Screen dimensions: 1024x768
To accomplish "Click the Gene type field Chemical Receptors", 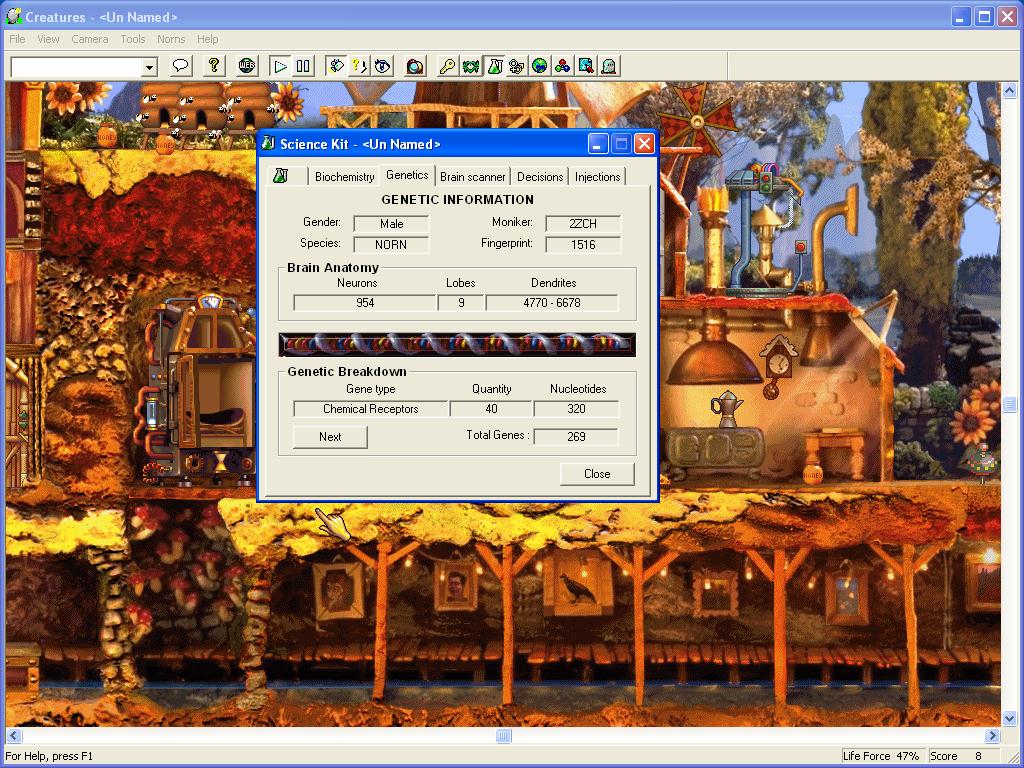I will click(x=370, y=409).
